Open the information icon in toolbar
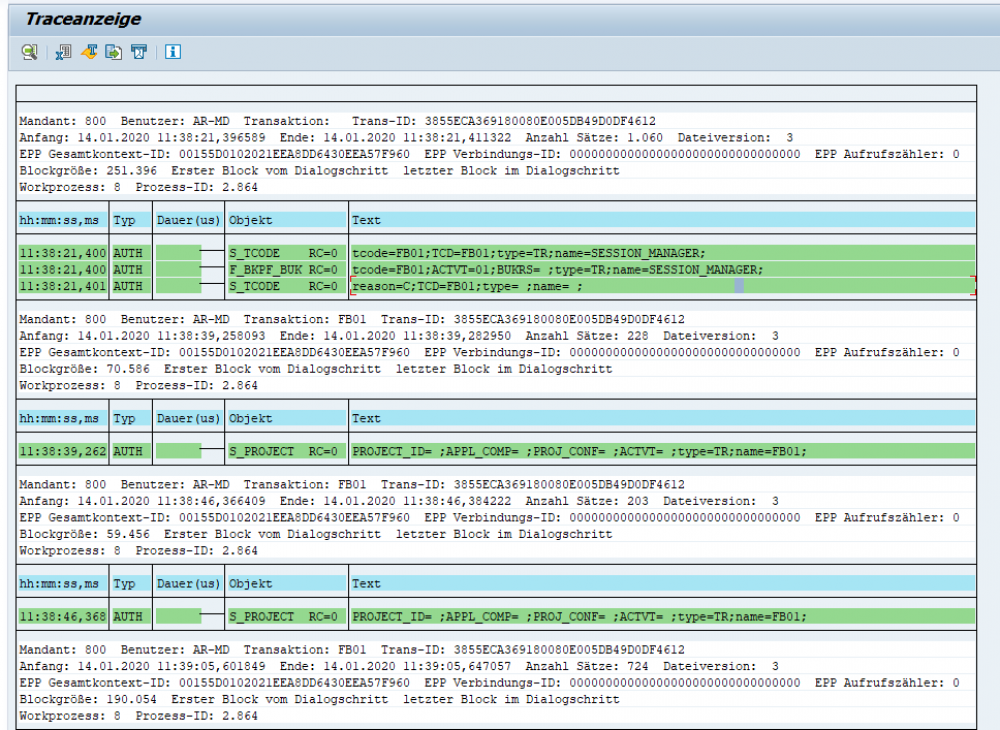Viewport: 1000px width, 730px height. click(173, 52)
